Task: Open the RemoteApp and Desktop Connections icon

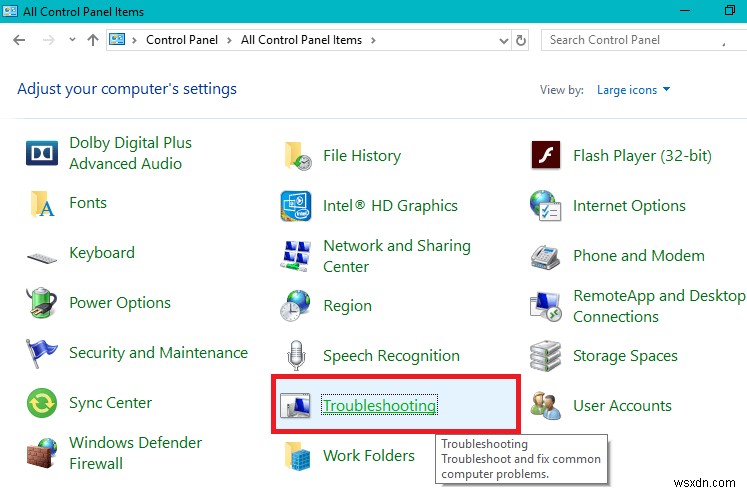Action: 545,306
